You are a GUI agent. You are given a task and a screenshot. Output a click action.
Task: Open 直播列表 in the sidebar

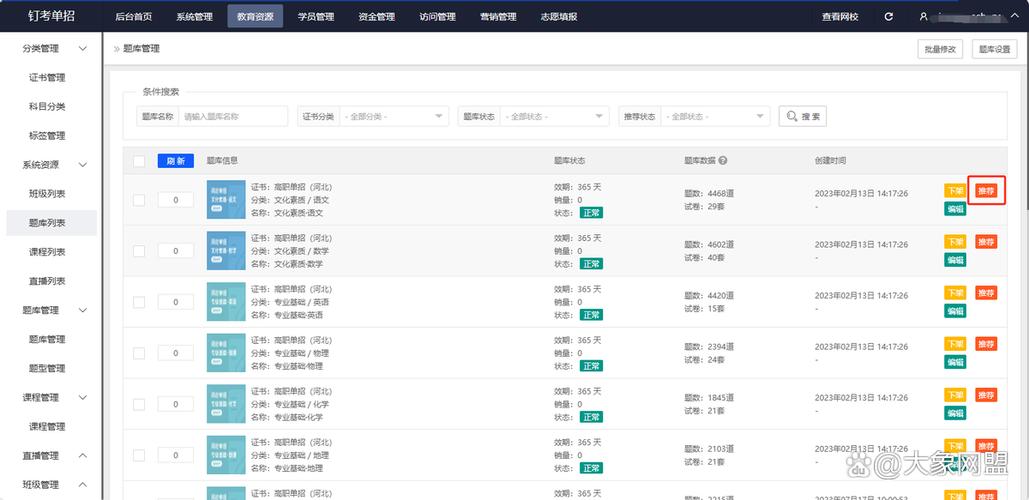coord(47,281)
